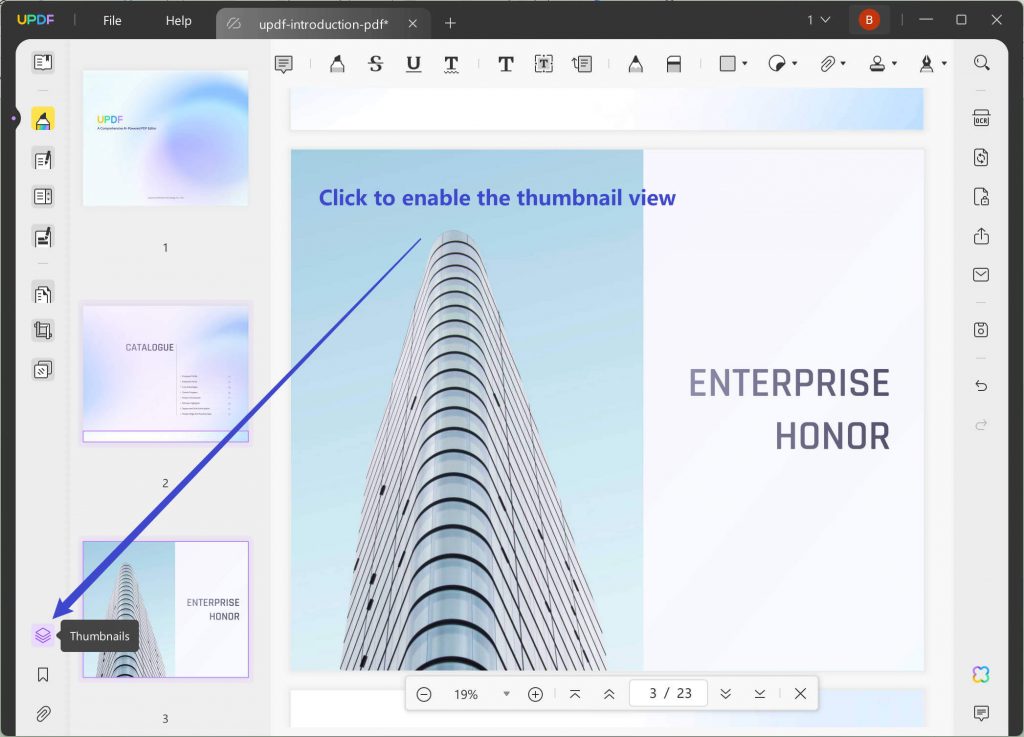This screenshot has width=1024, height=737.
Task: Start OCR text recognition
Action: (x=981, y=116)
